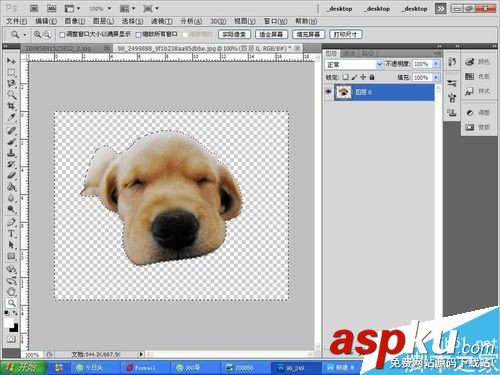
Task: Toggle Quick Mask mode button
Action: coord(11,339)
